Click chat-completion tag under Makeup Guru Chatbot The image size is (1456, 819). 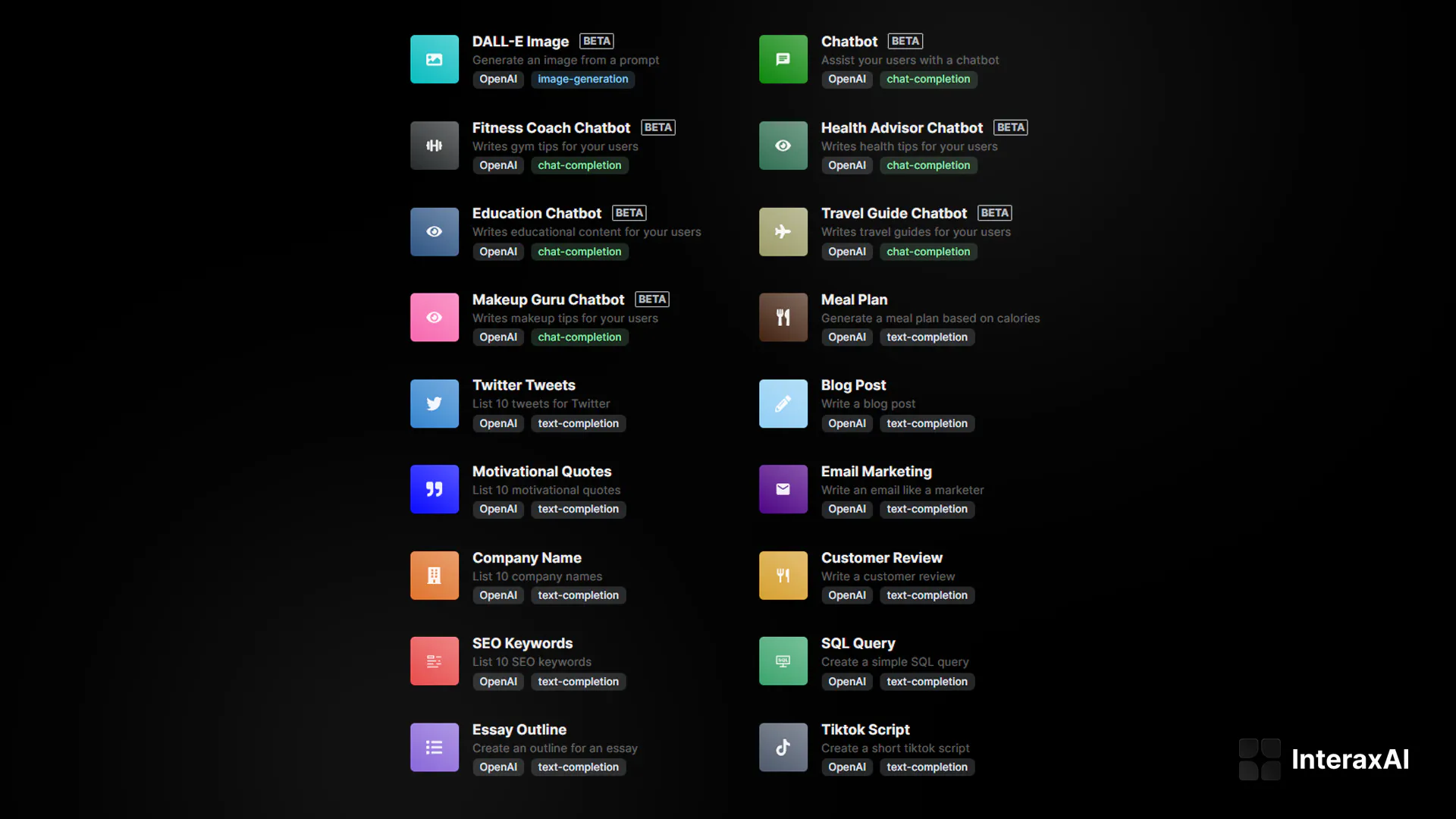[579, 338]
